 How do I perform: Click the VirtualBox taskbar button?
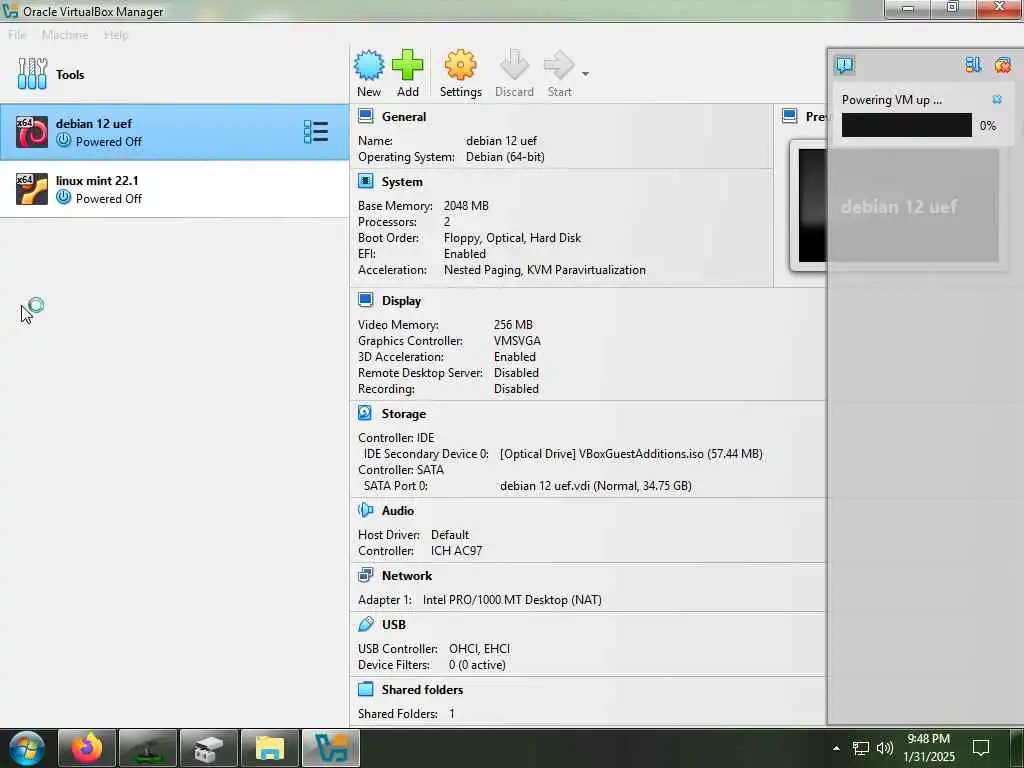[331, 748]
